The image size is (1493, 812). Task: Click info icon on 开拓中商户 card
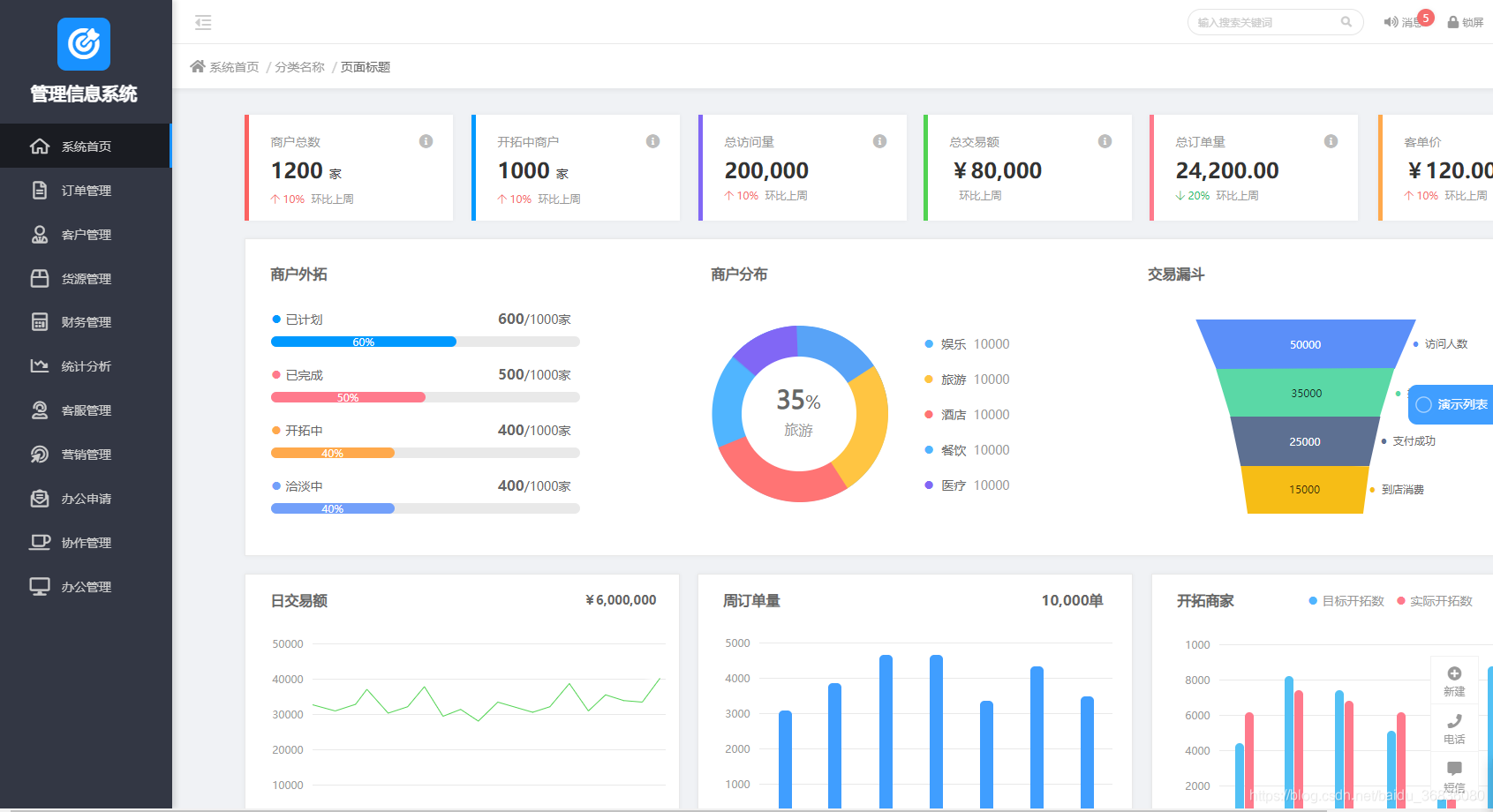pyautogui.click(x=652, y=141)
